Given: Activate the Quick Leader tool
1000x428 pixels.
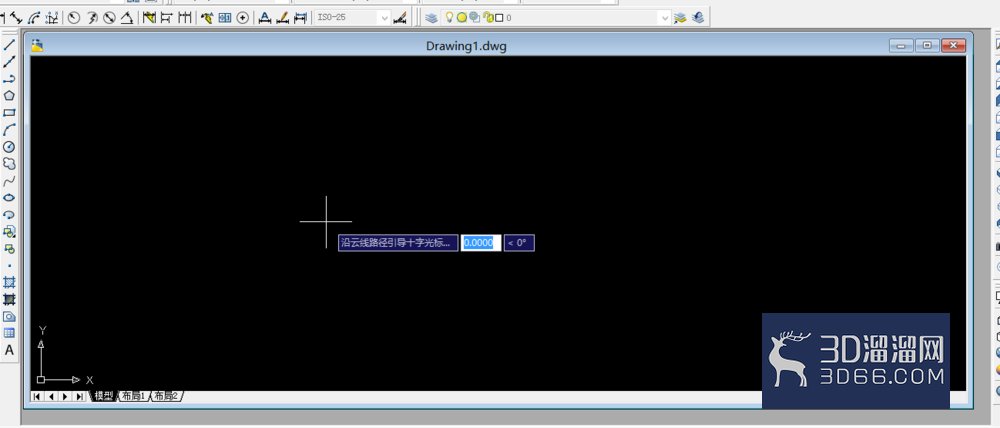Looking at the screenshot, I should click(207, 18).
